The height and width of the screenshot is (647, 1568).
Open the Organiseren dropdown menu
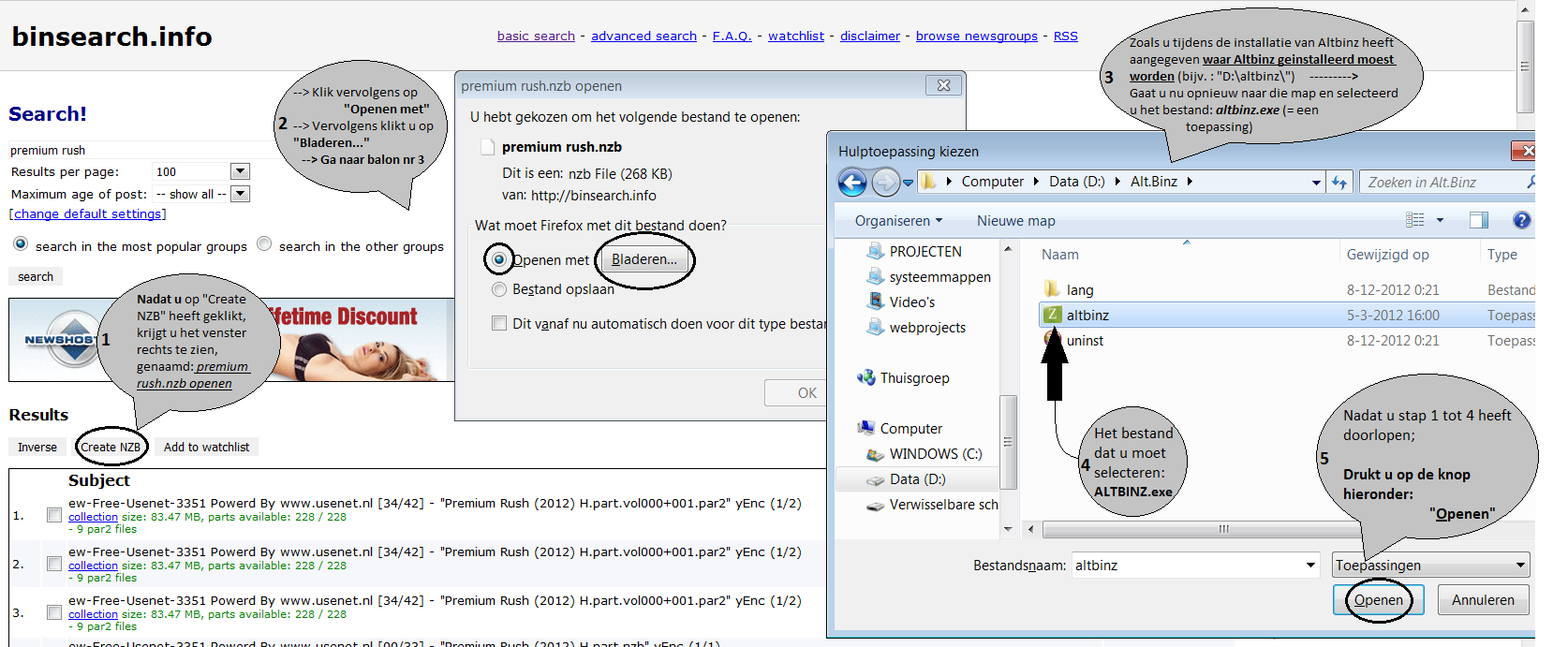898,221
